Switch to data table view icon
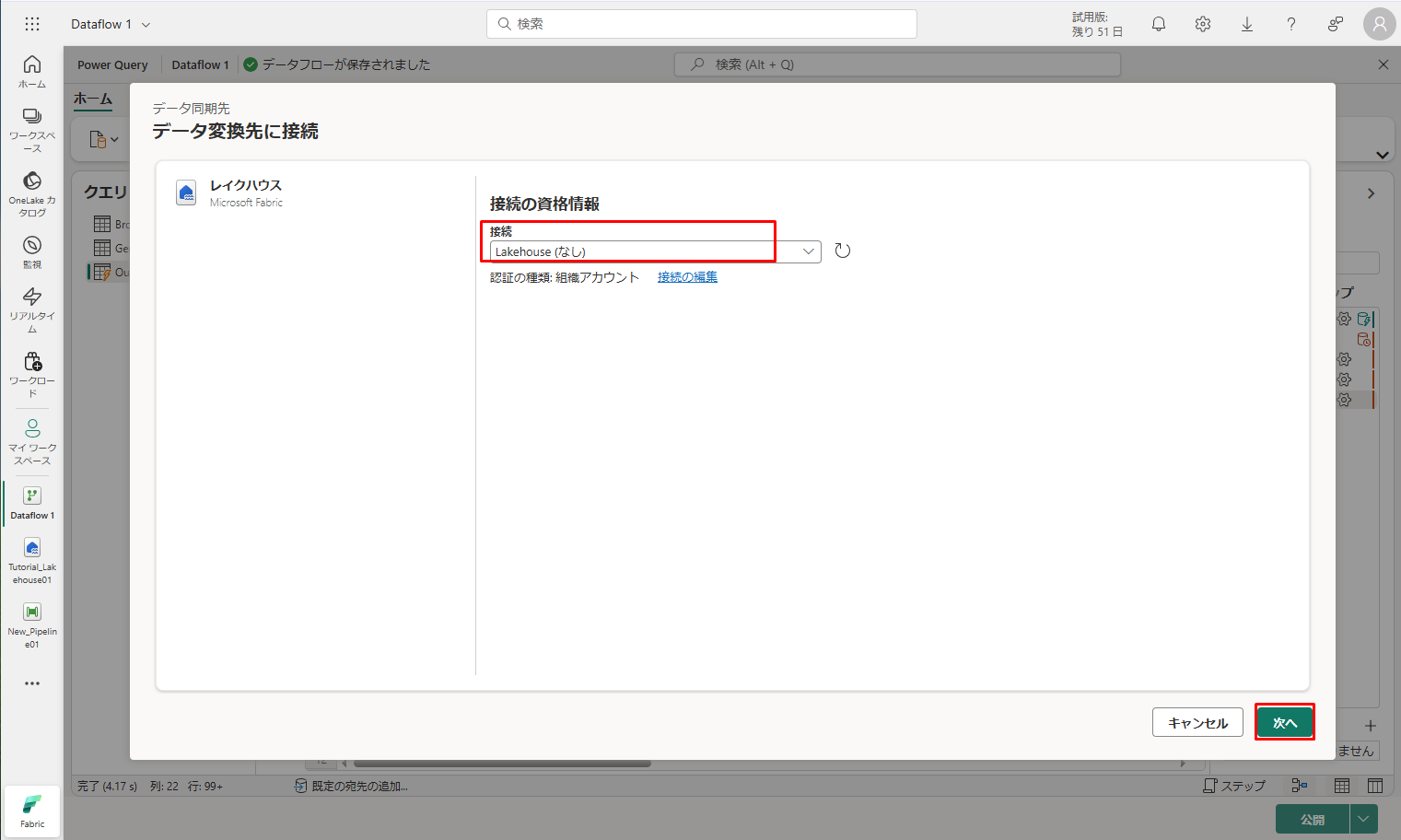The width and height of the screenshot is (1401, 840). [x=1342, y=786]
